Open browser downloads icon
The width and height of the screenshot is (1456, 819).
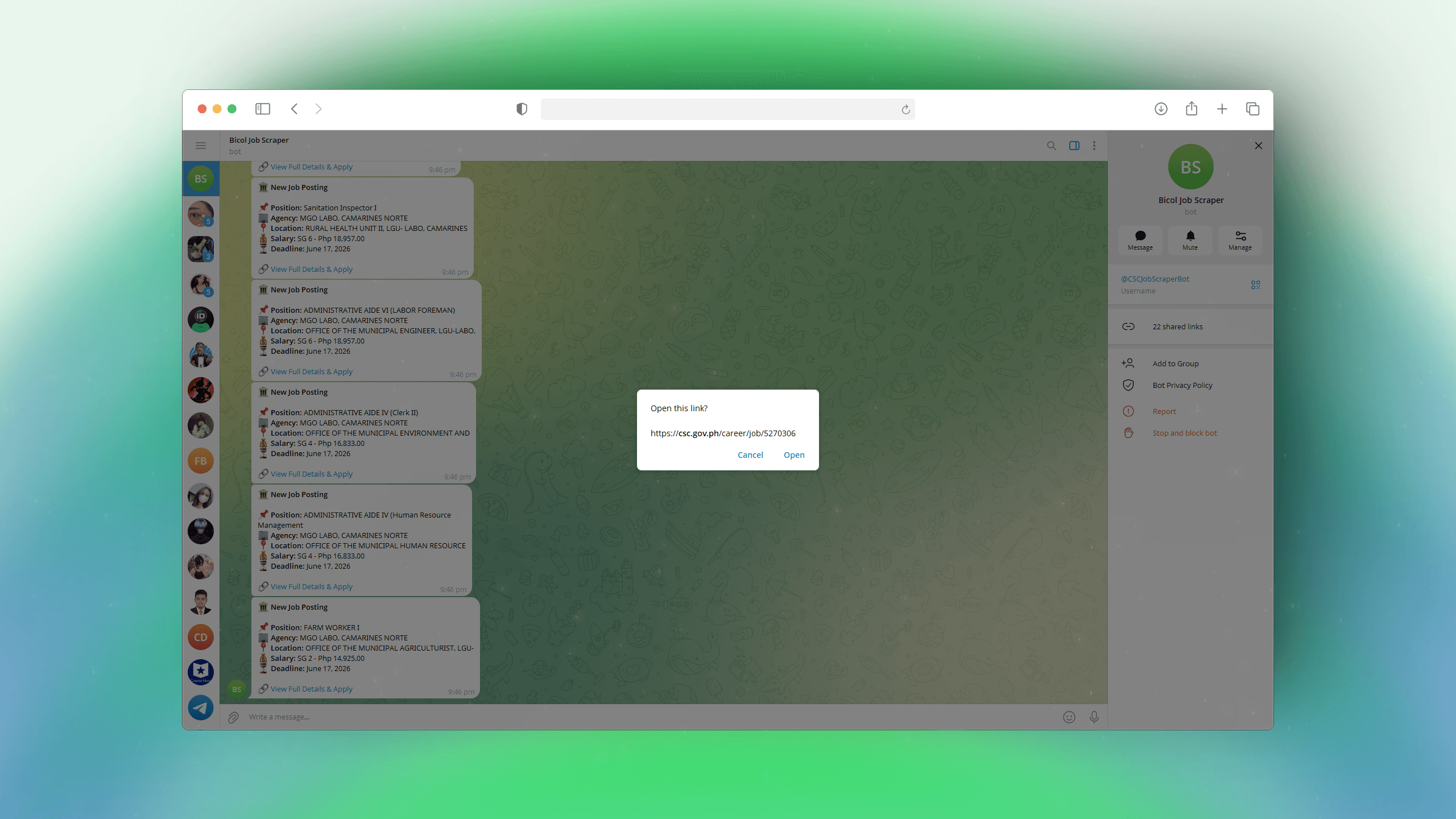1161,109
